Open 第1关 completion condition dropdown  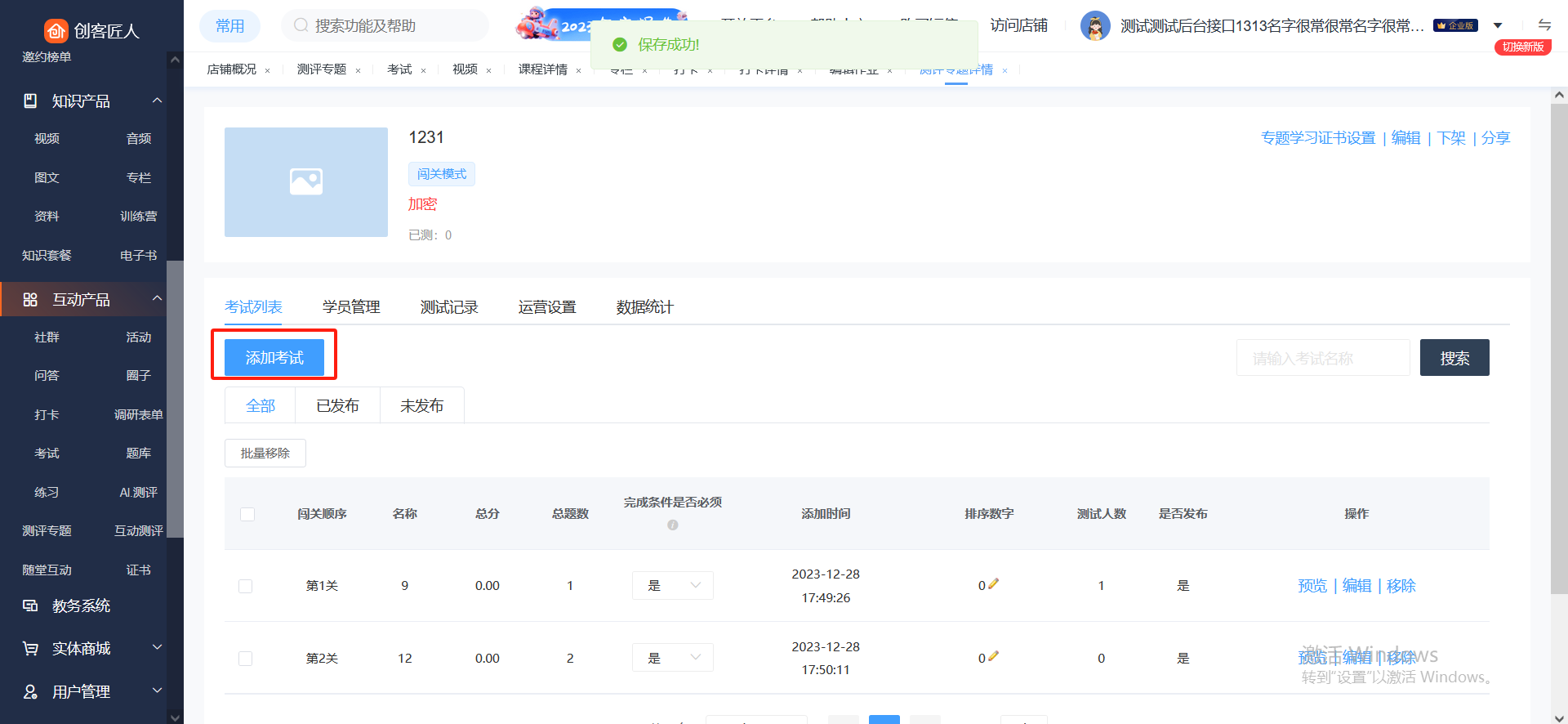coord(672,586)
